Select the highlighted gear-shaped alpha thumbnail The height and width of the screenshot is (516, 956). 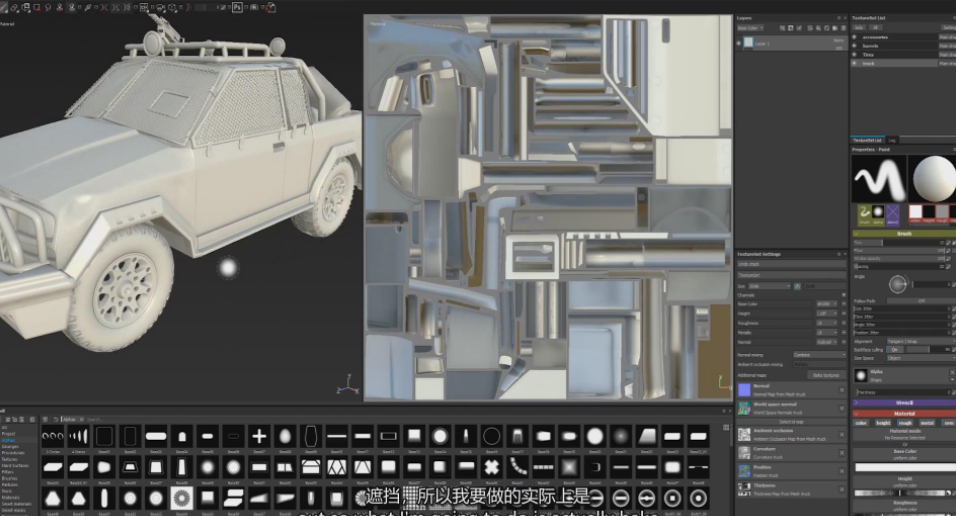coord(181,498)
